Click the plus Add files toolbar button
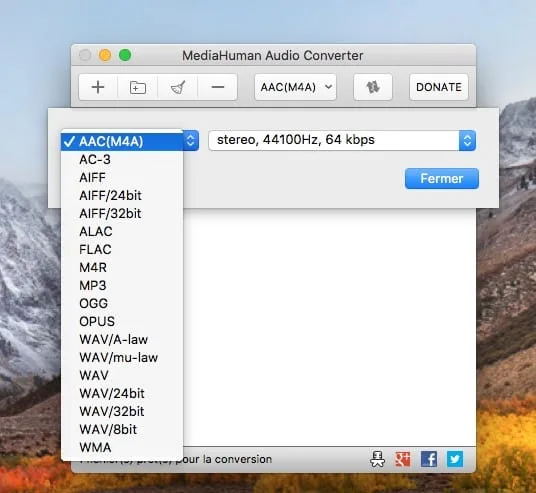The image size is (536, 493). point(98,87)
